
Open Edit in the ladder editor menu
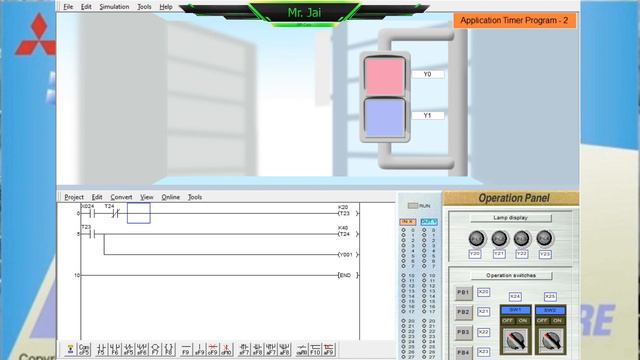pos(97,197)
